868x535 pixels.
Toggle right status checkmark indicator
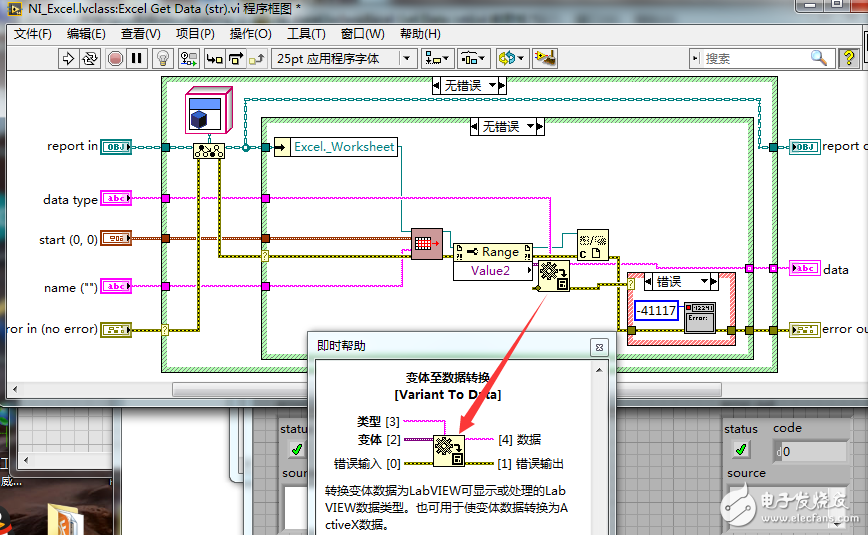pos(741,449)
